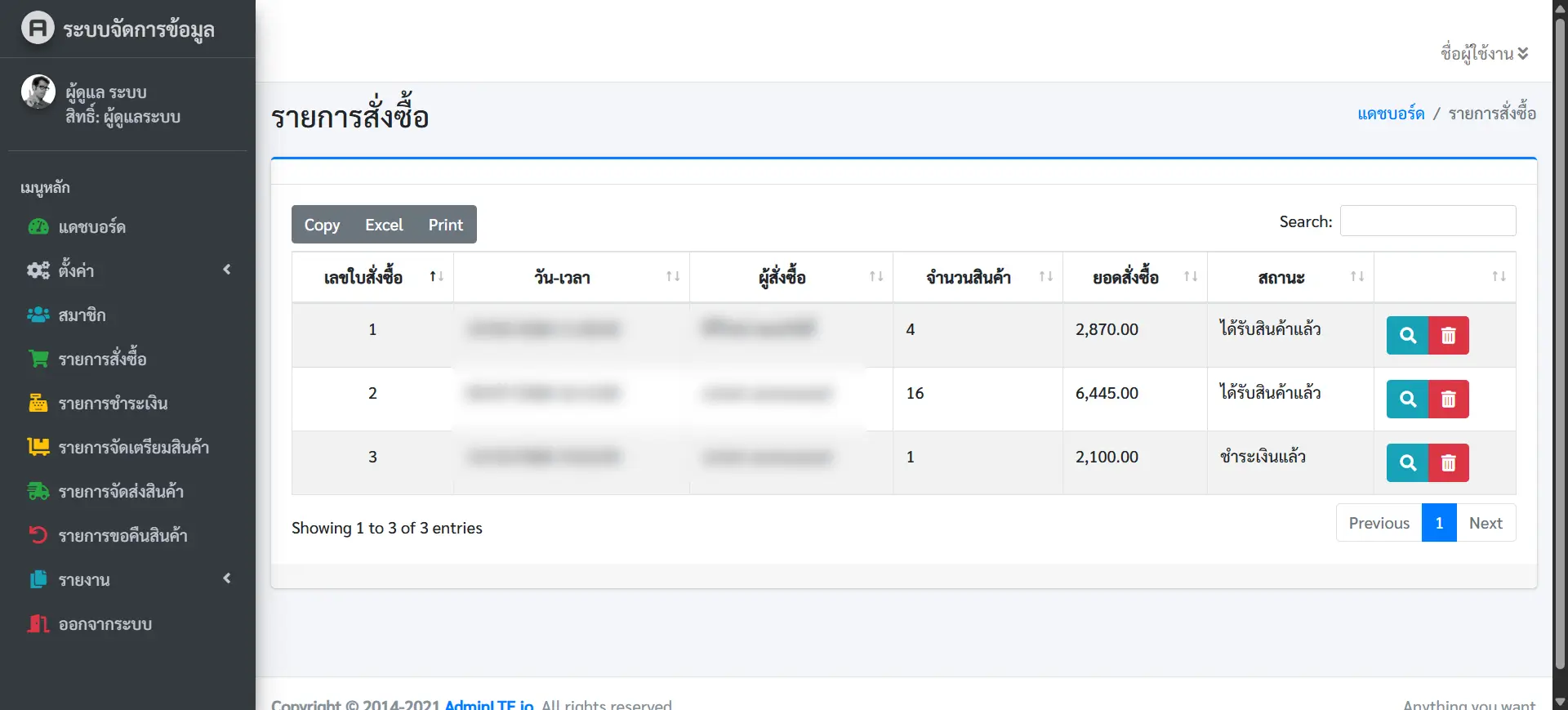Click the Search input field
The width and height of the screenshot is (1568, 710).
click(1428, 221)
